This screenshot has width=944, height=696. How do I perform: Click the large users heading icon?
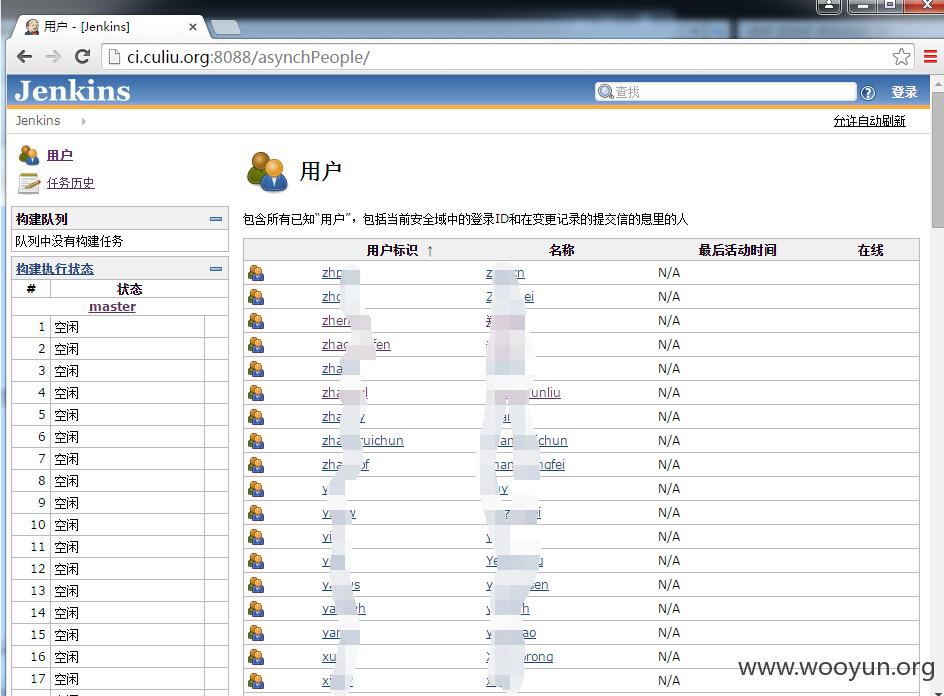tap(267, 172)
